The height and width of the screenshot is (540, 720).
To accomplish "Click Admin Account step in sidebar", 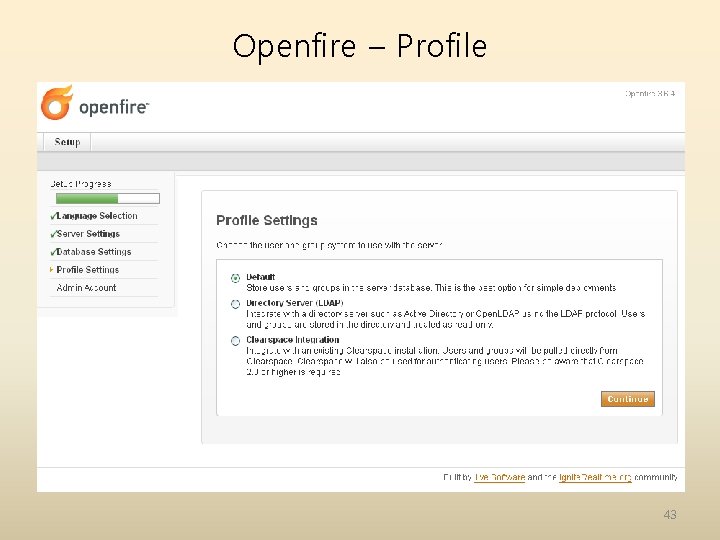I will tap(86, 287).
